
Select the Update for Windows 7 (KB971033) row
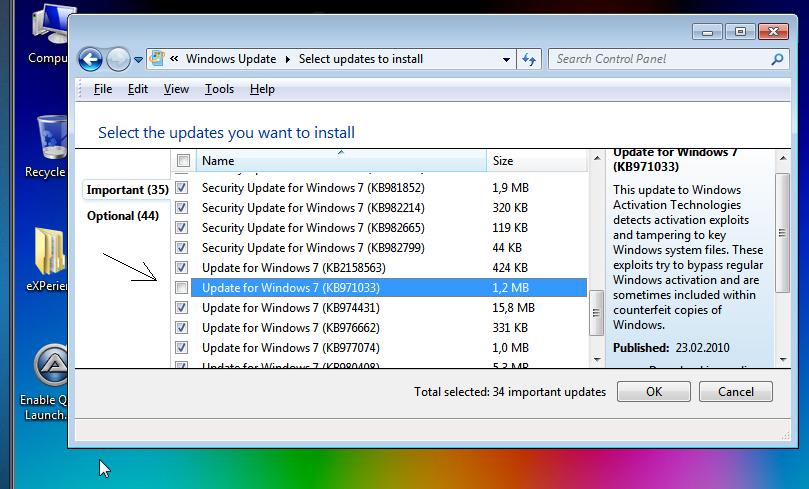389,287
